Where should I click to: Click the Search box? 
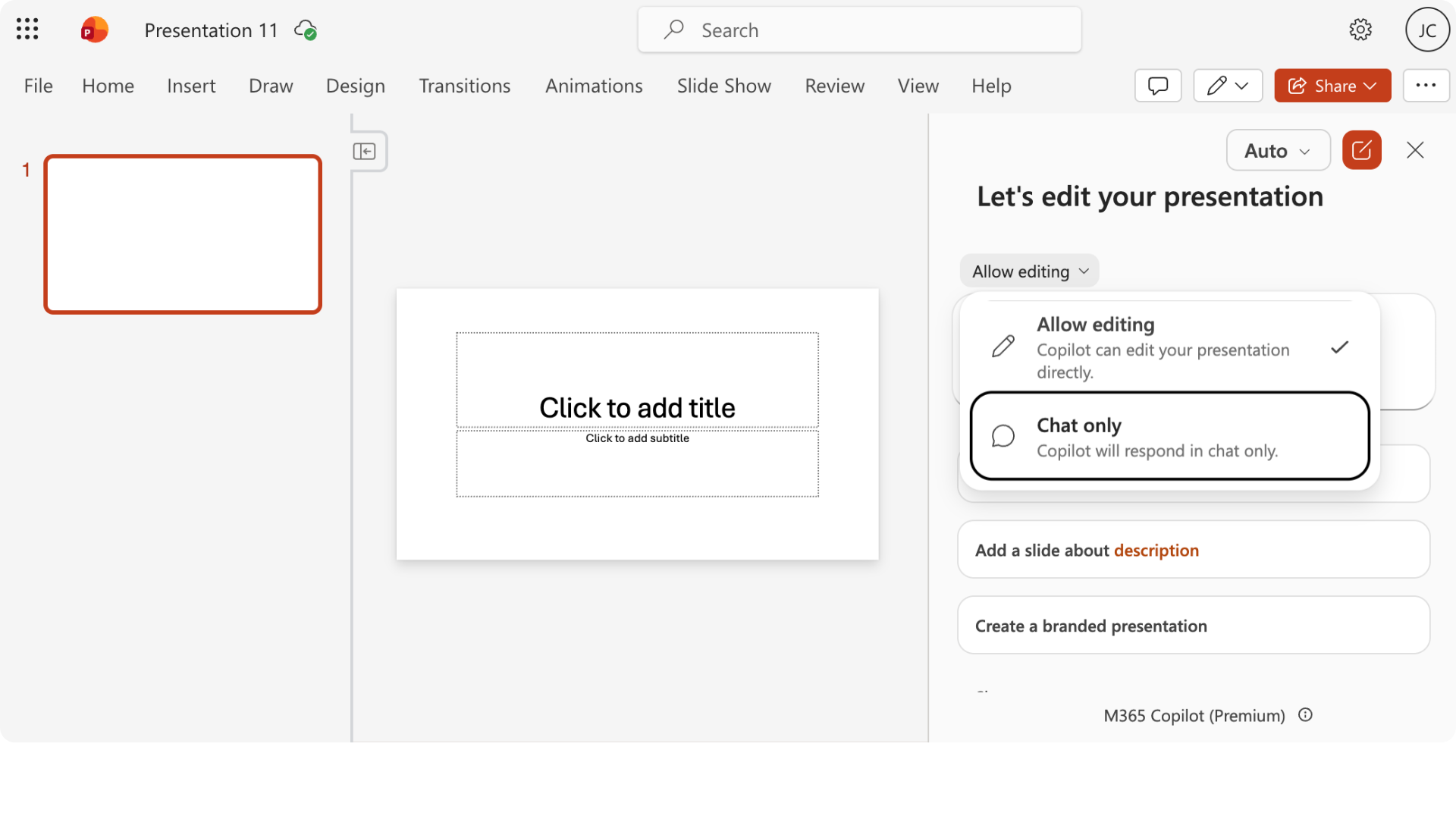(x=860, y=30)
